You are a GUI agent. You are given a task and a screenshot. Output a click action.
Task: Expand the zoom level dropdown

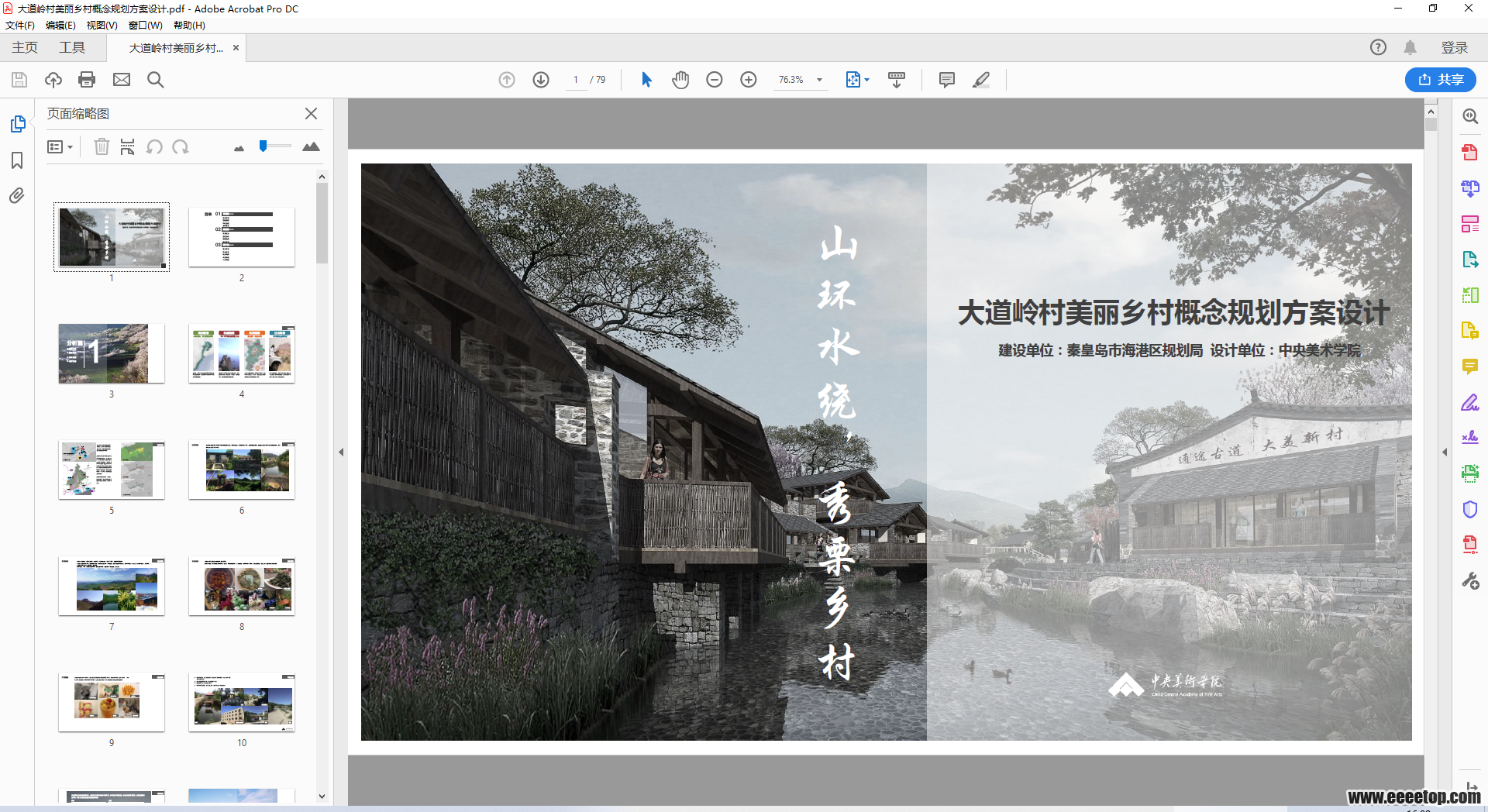[819, 80]
